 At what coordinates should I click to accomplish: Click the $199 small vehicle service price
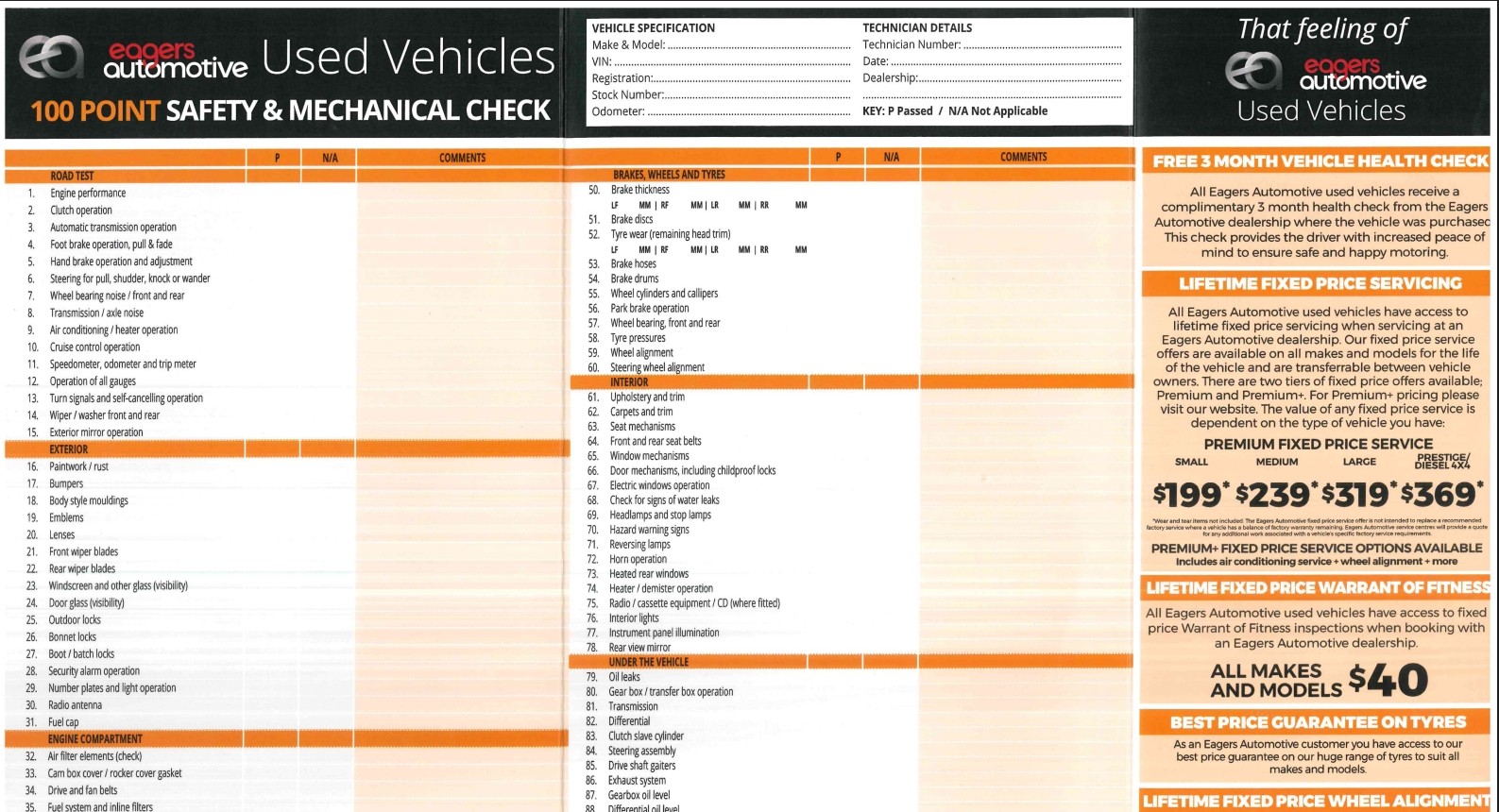point(1190,494)
